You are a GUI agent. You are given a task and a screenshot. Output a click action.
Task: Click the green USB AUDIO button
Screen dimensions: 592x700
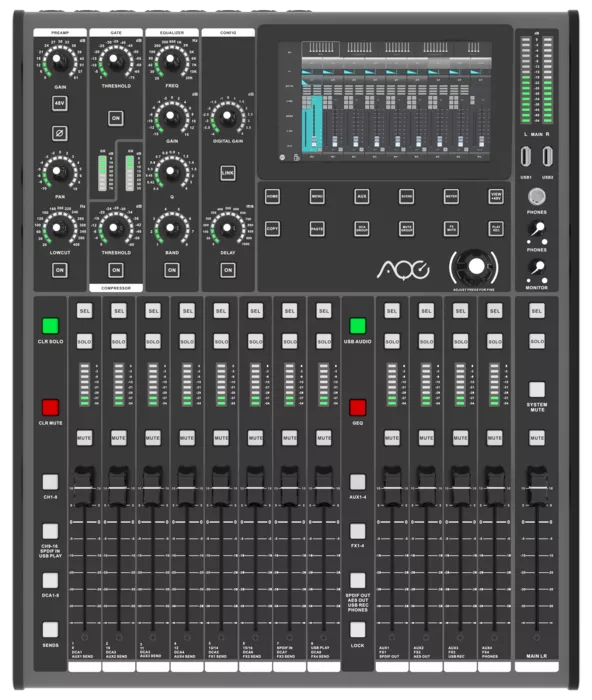pyautogui.click(x=358, y=326)
